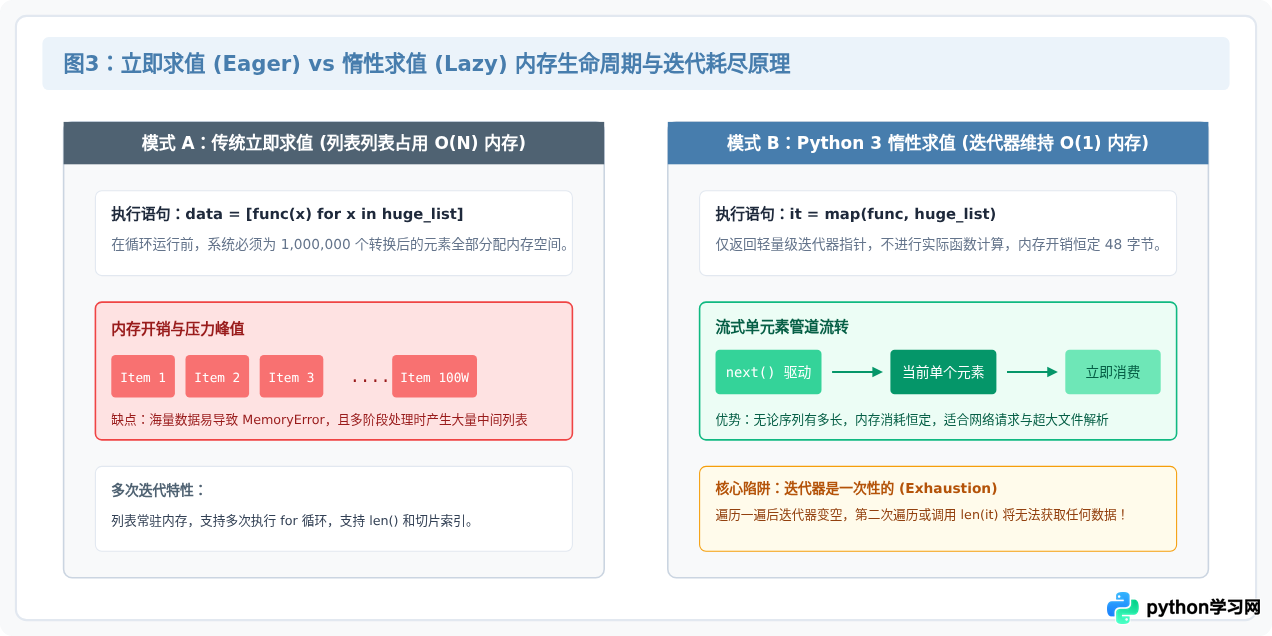1272x636 pixels.
Task: Click the Item 3 memory block
Action: [291, 376]
